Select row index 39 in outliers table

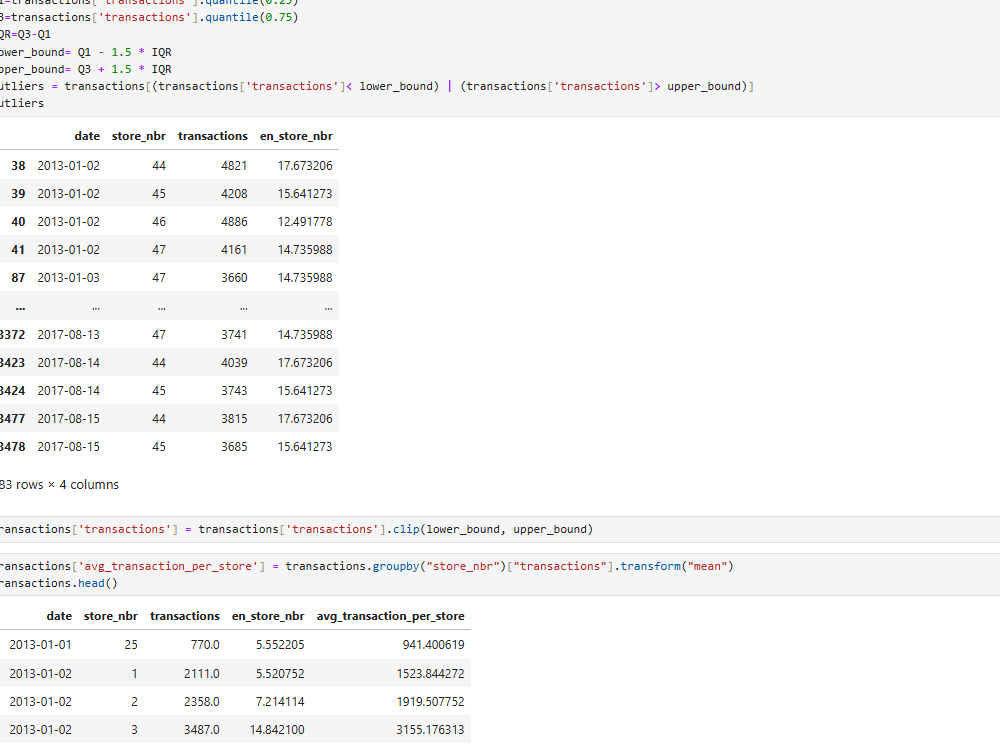pyautogui.click(x=18, y=194)
